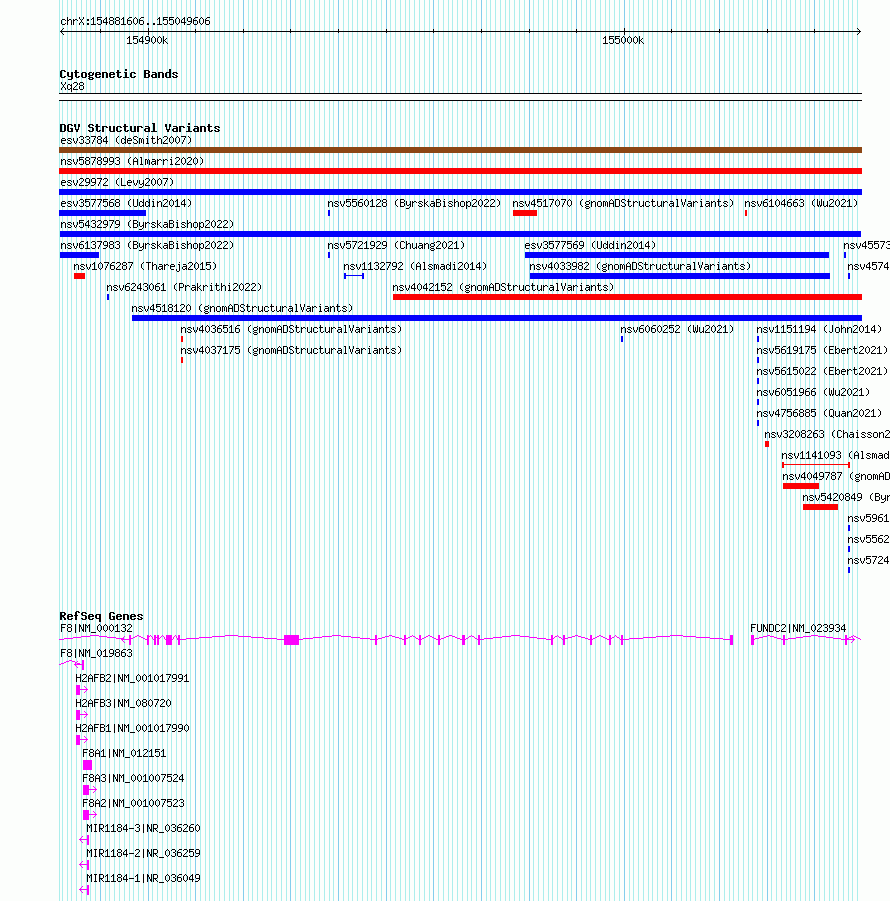Click nsv6243061 (Prakrithi2022) label
890x901 pixels.
point(184,287)
